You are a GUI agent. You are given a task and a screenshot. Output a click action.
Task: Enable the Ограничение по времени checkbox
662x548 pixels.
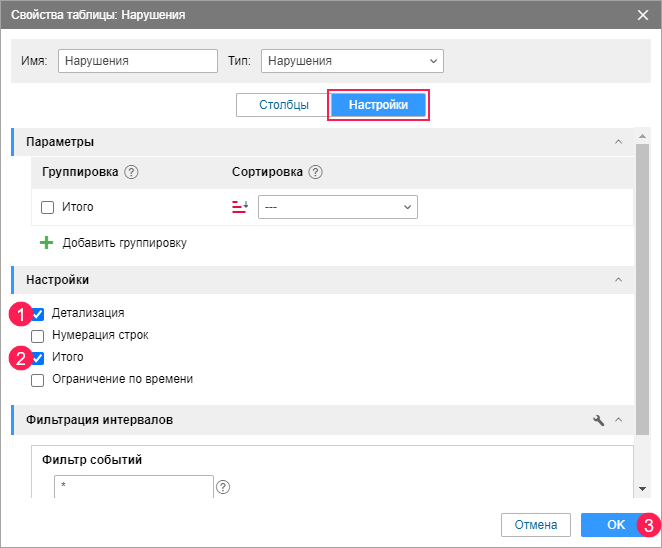(38, 380)
